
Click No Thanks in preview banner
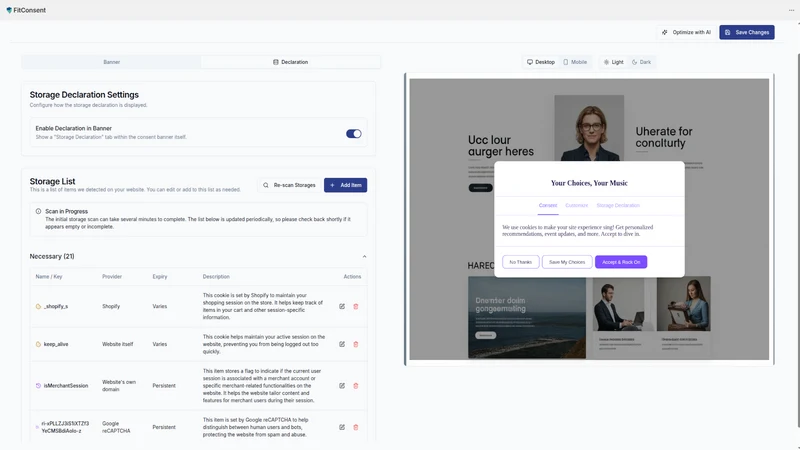(x=520, y=262)
